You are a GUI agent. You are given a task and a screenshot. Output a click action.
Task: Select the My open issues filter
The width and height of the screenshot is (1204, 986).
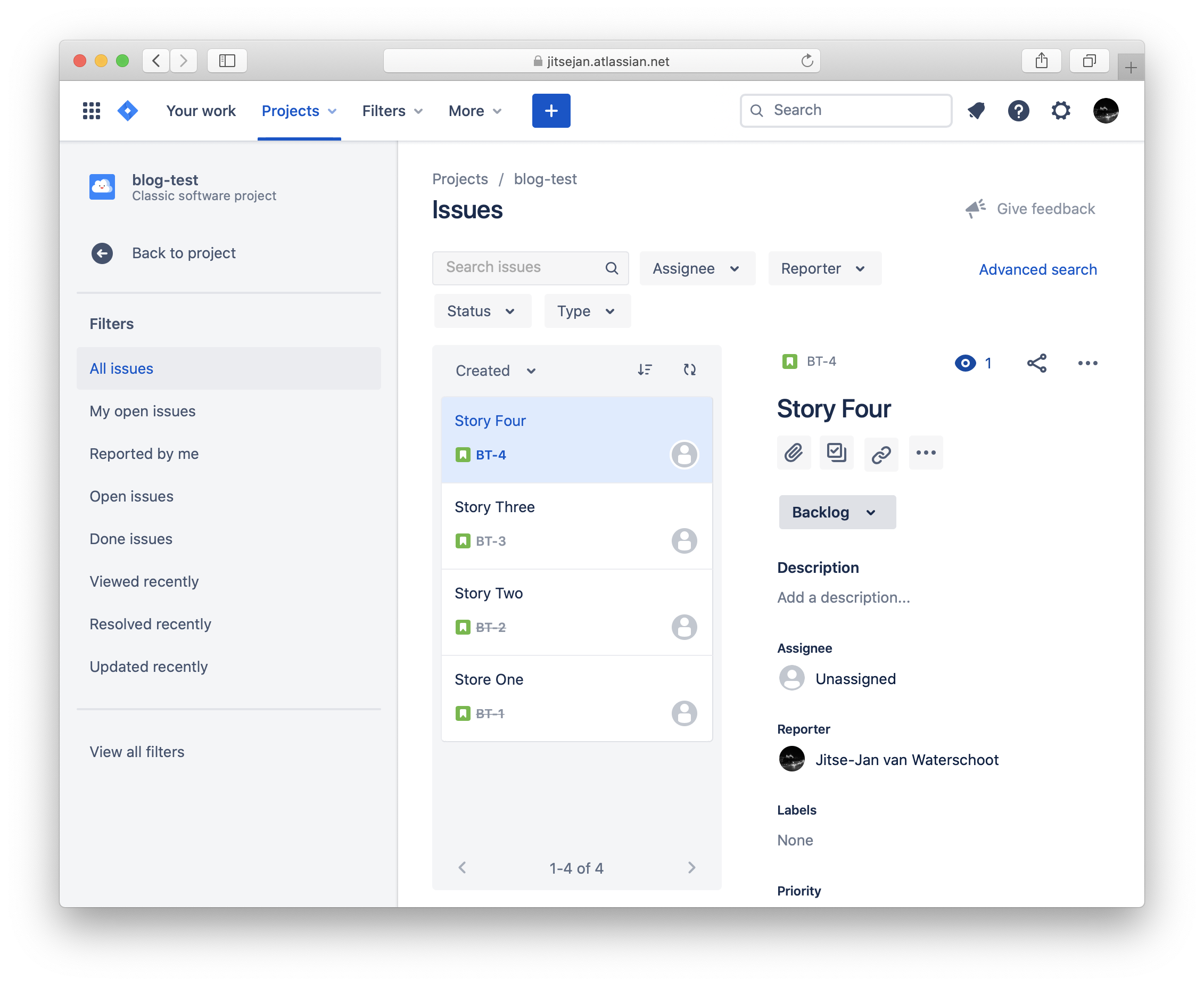(x=143, y=410)
